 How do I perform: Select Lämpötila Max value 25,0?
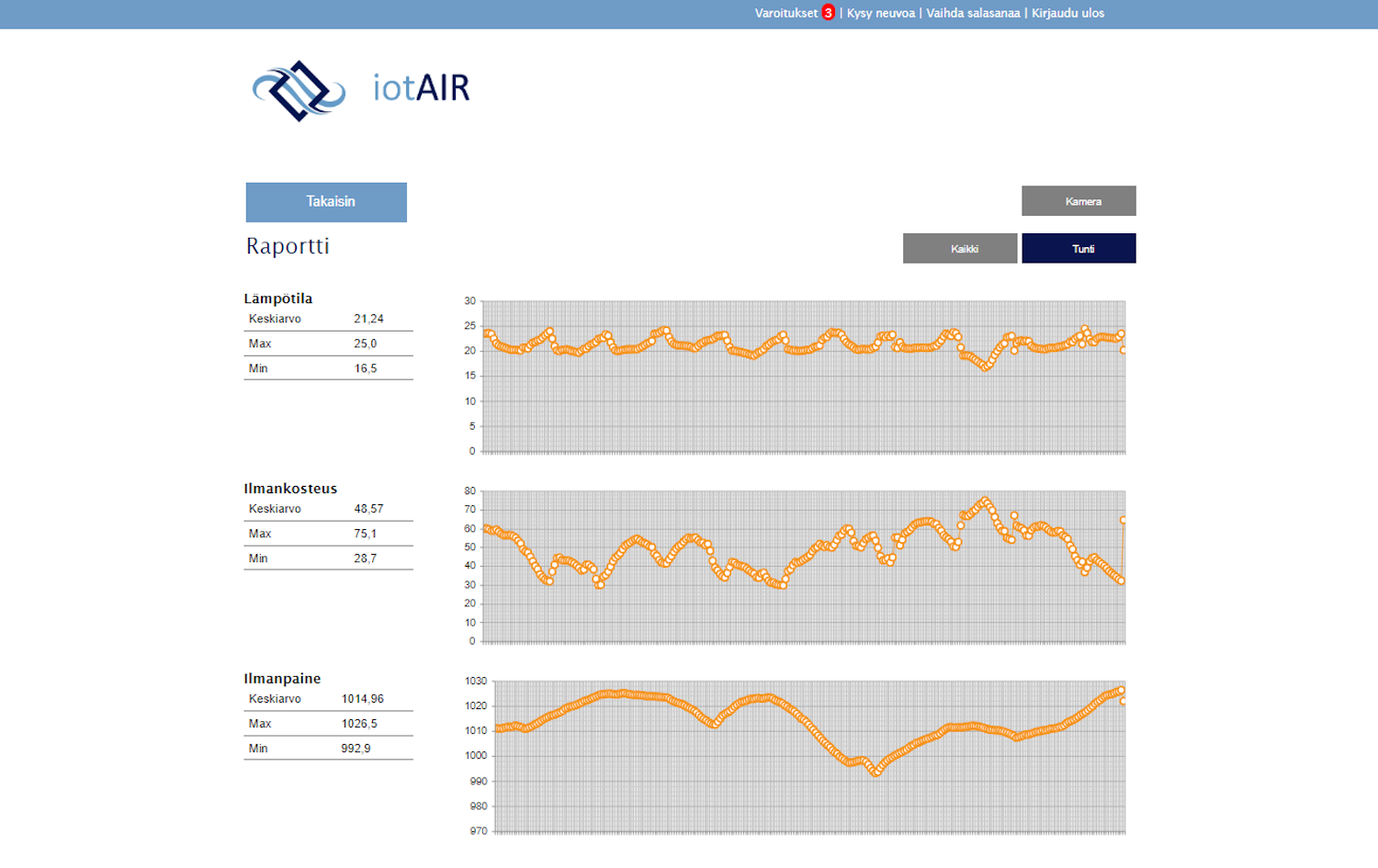(366, 344)
